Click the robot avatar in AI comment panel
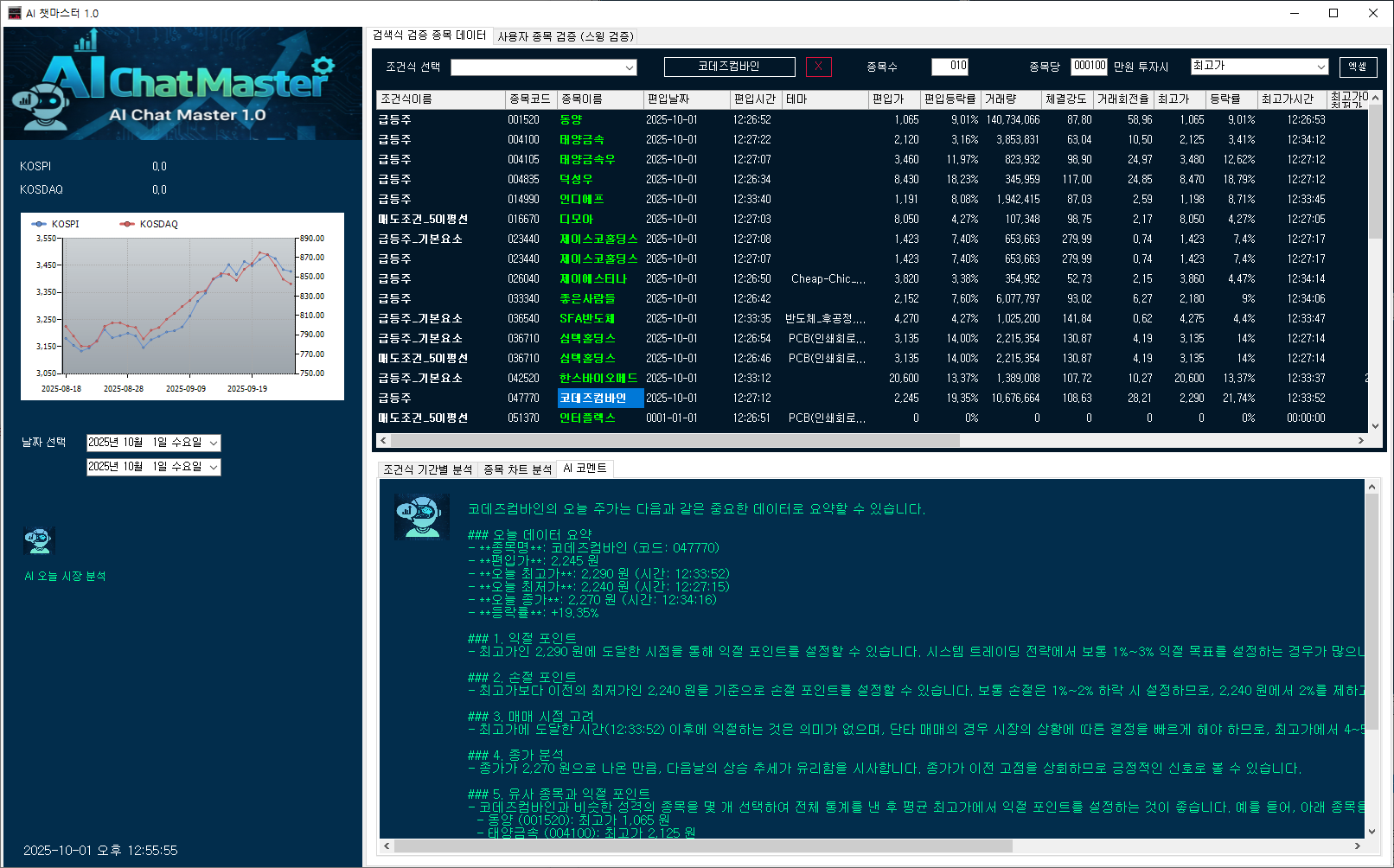Screen dimensions: 1394x868 point(422,517)
